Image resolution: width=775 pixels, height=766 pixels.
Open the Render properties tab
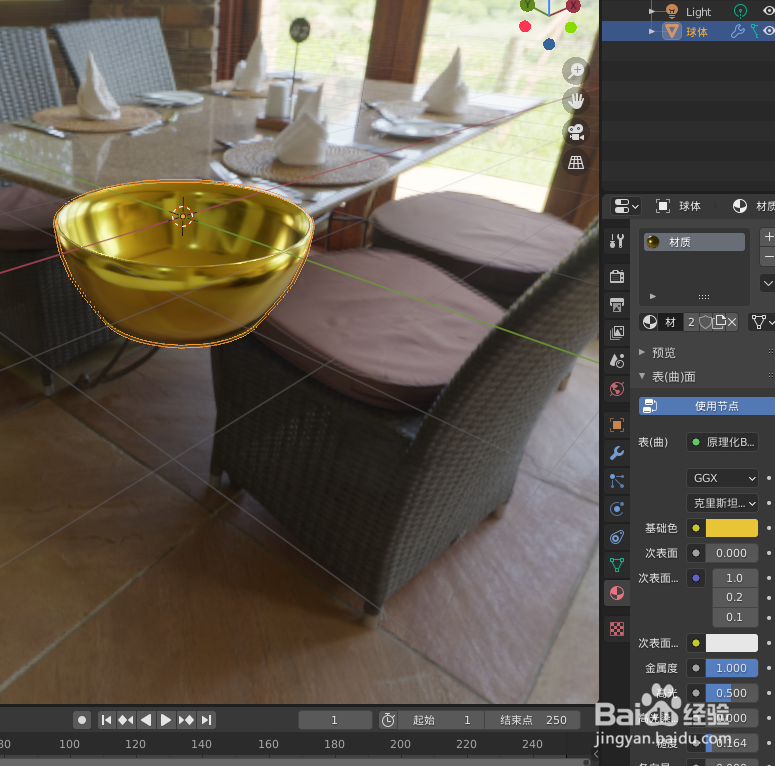click(x=617, y=276)
